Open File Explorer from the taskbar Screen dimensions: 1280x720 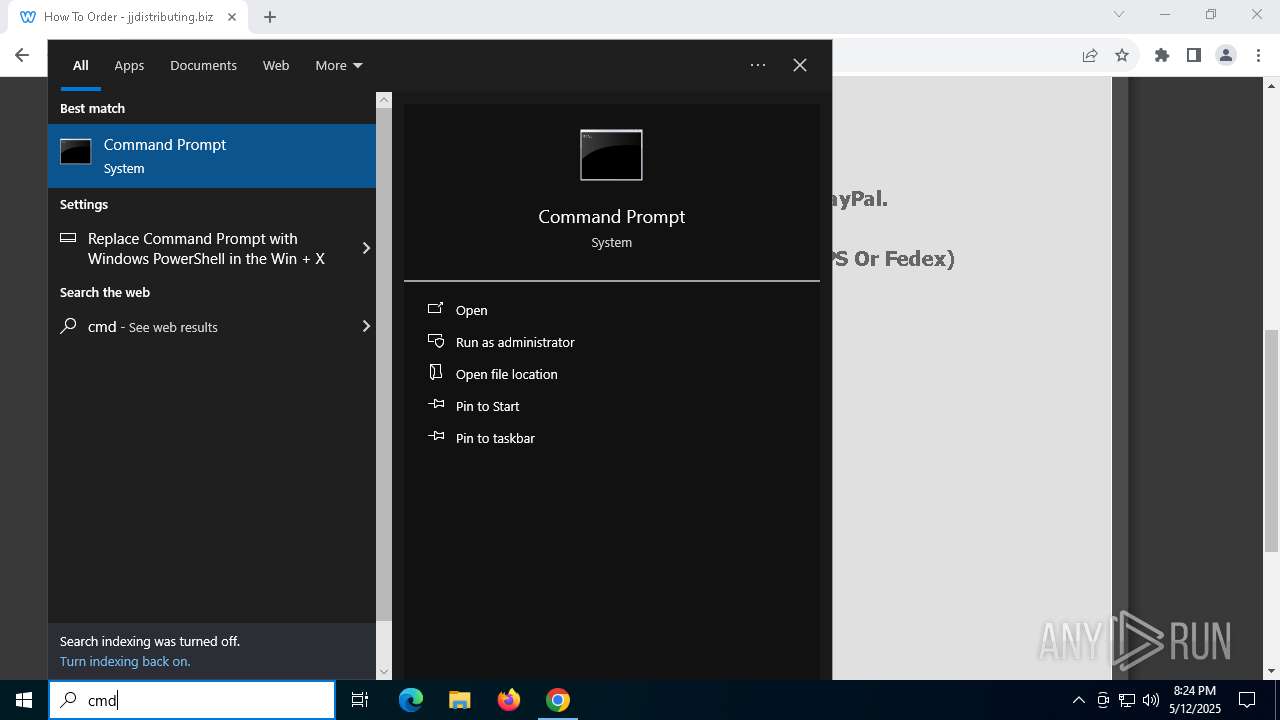coord(459,700)
